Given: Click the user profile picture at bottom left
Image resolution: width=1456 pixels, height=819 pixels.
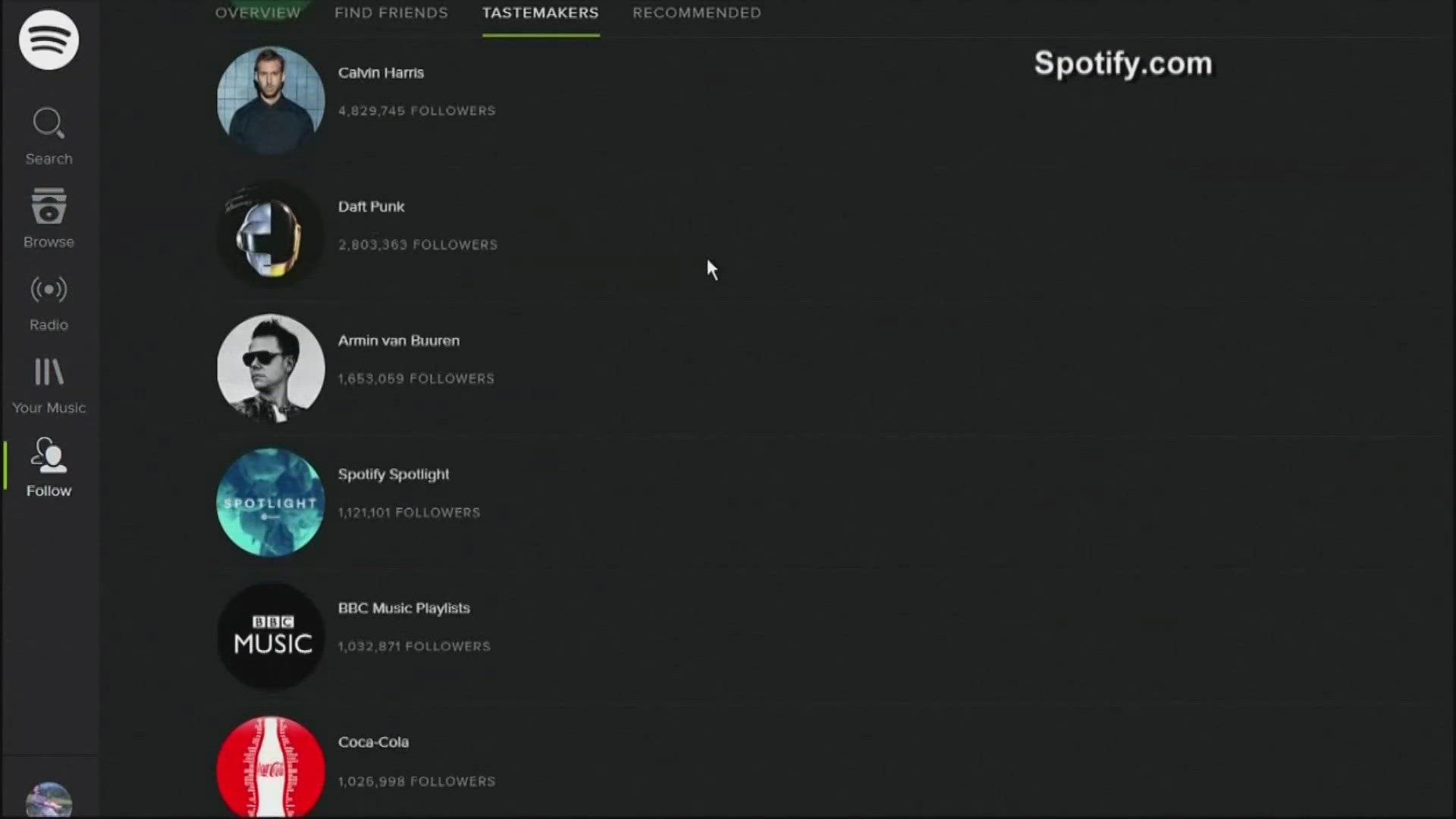Looking at the screenshot, I should tap(49, 799).
